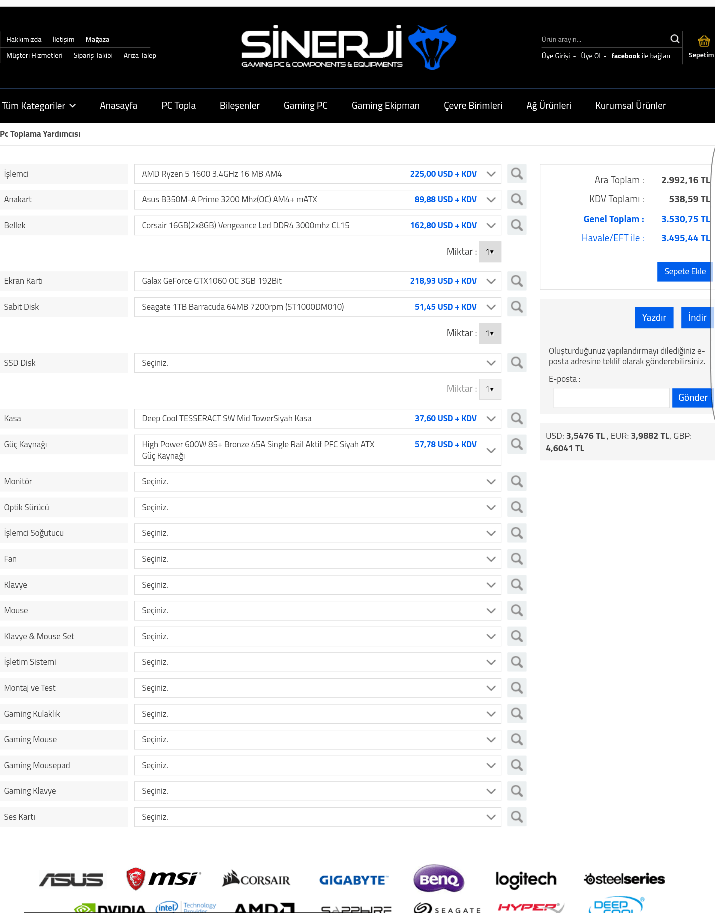
Task: Search products for Ekran Kartı row
Action: tap(516, 281)
